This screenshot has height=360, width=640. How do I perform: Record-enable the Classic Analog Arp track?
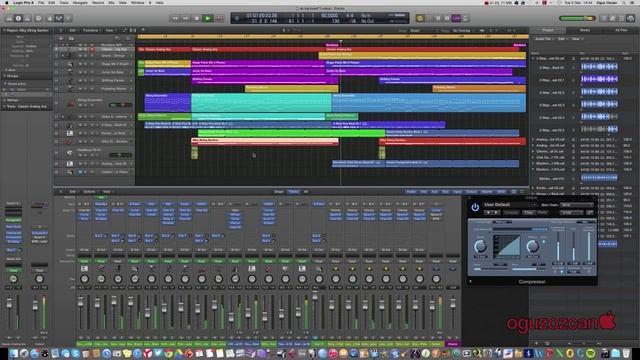[x=92, y=49]
